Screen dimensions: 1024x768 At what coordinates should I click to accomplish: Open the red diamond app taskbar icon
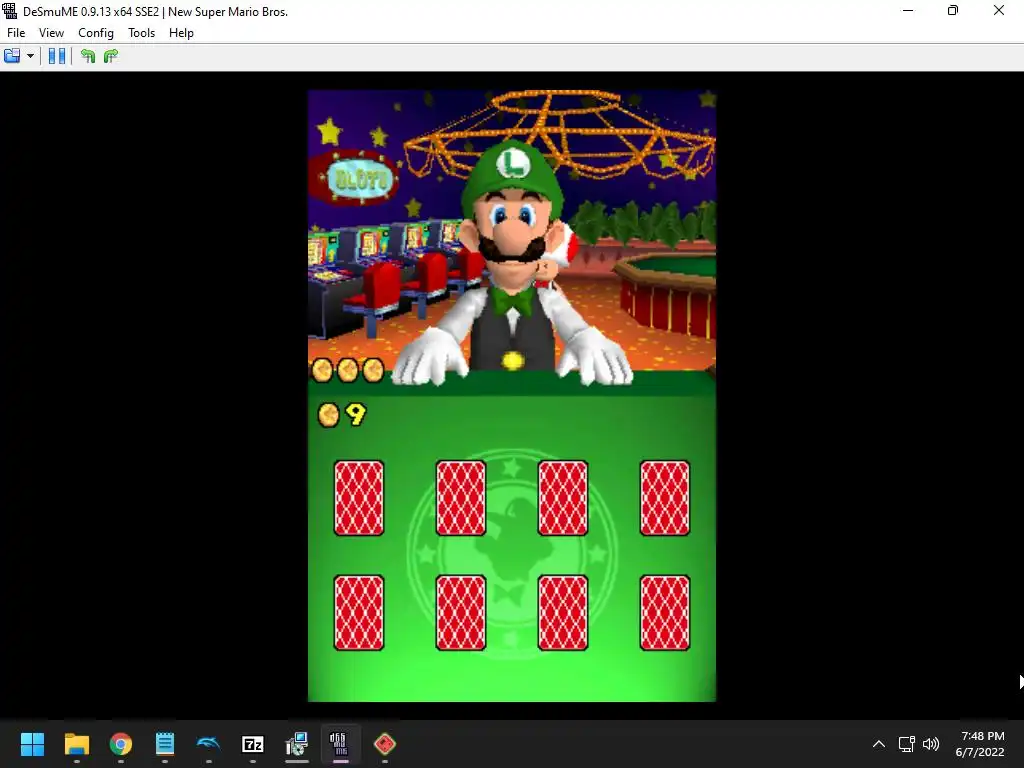[x=385, y=744]
